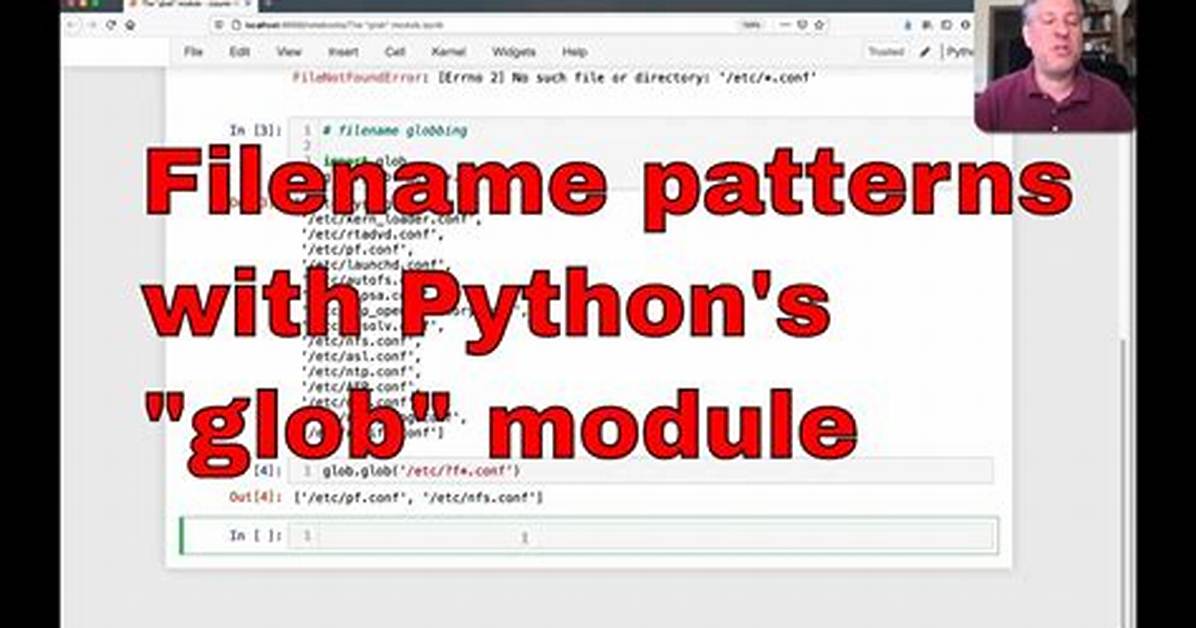Click the '/etc/asl.conf' output line
Image resolution: width=1196 pixels, height=628 pixels.
click(362, 356)
